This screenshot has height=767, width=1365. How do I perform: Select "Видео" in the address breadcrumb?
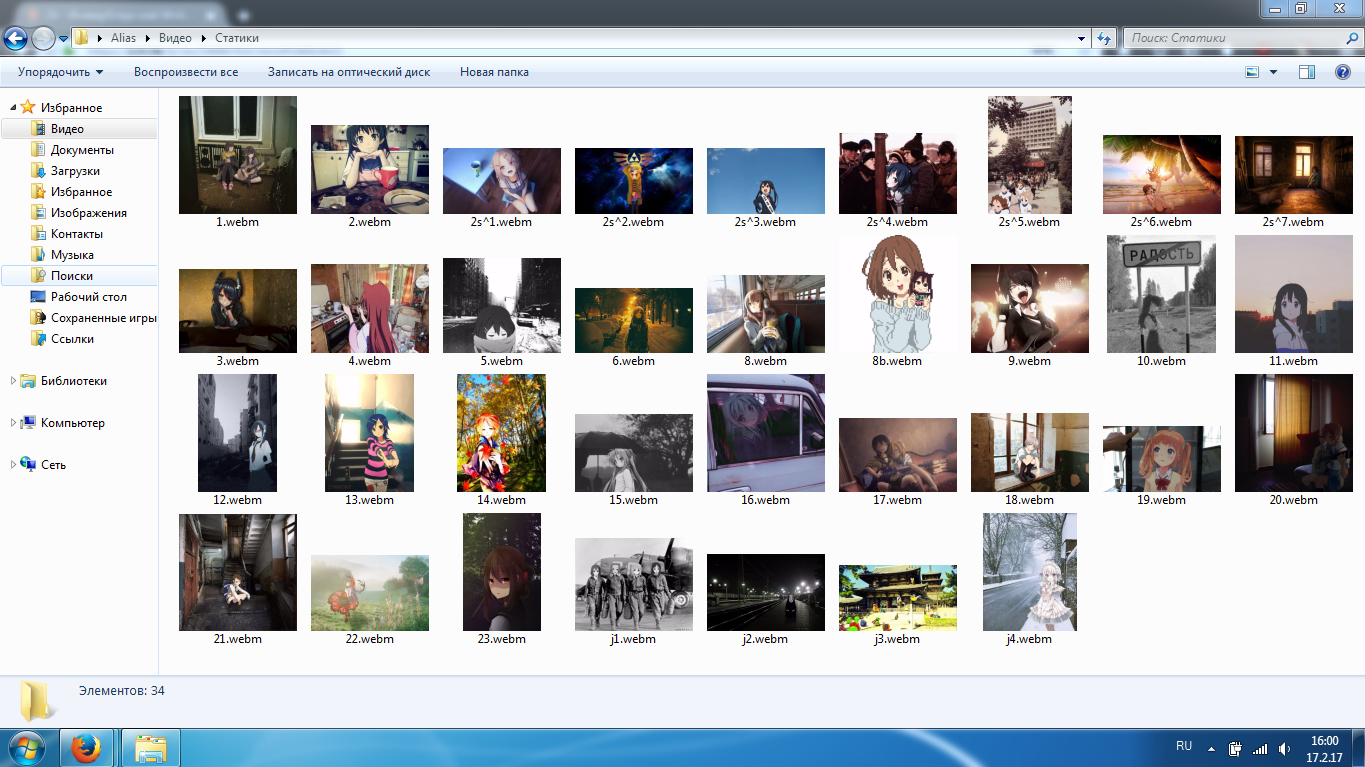175,38
